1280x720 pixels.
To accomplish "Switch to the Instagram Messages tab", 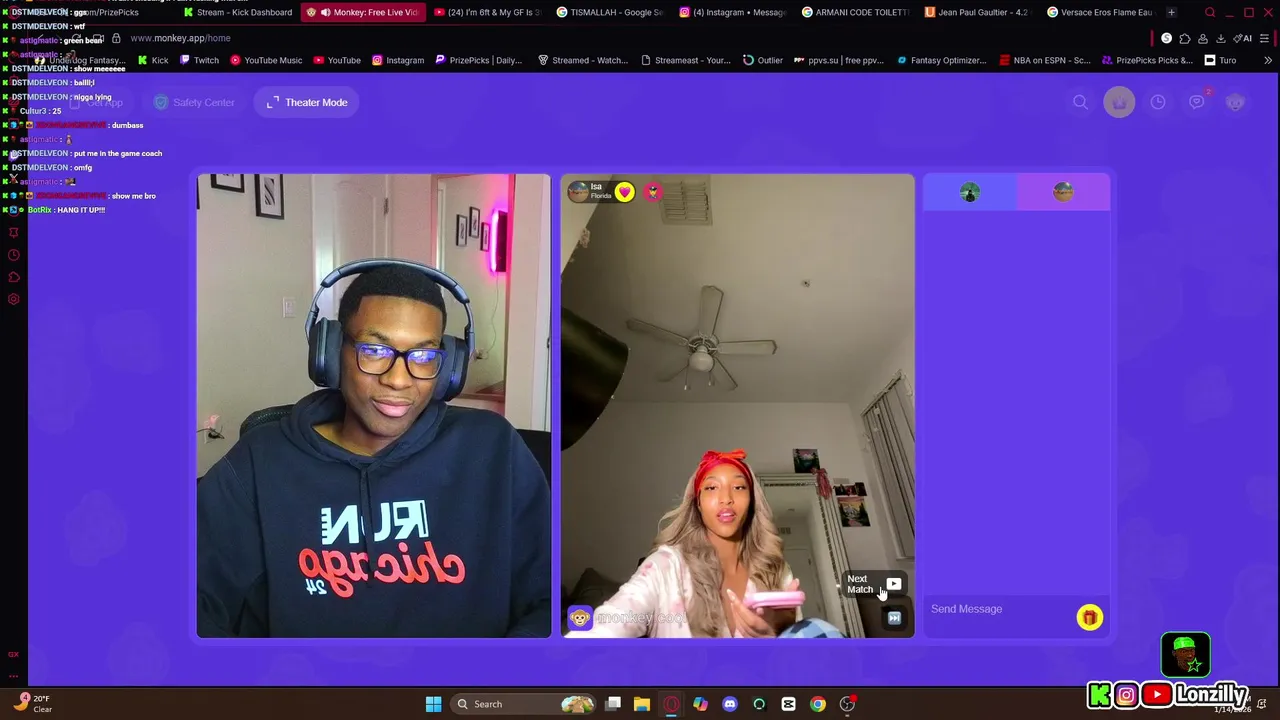I will [734, 12].
